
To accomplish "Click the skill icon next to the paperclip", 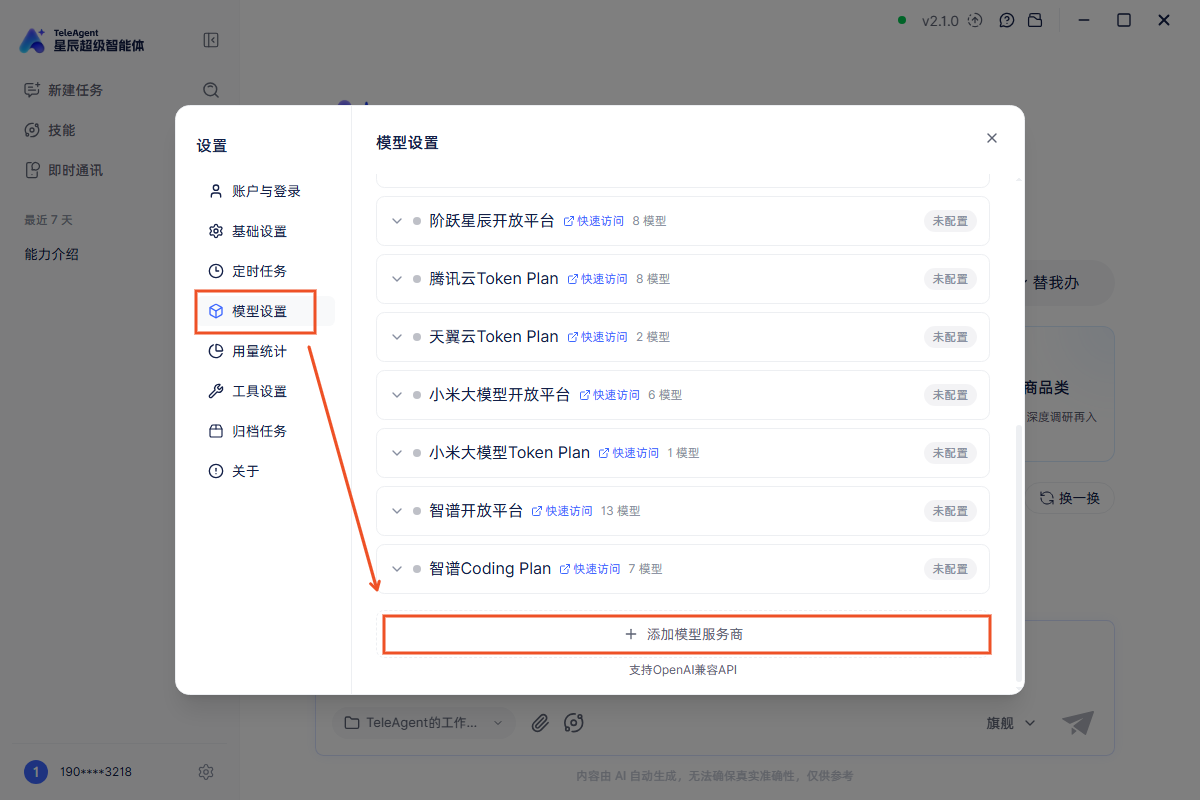I will [574, 723].
